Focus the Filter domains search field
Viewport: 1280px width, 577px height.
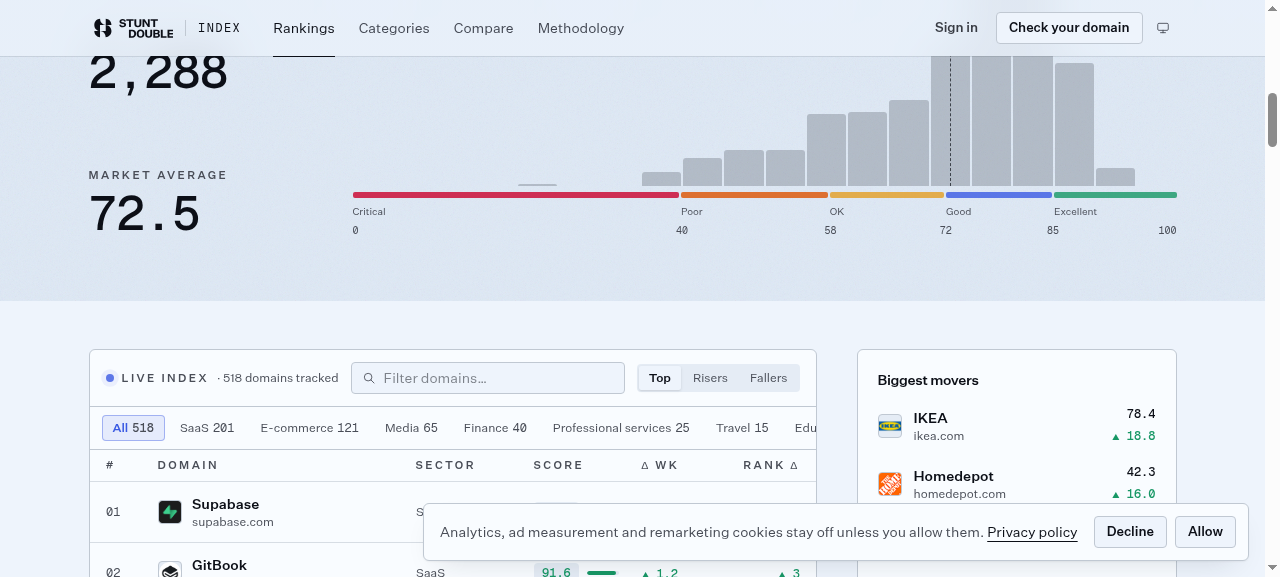pyautogui.click(x=488, y=378)
